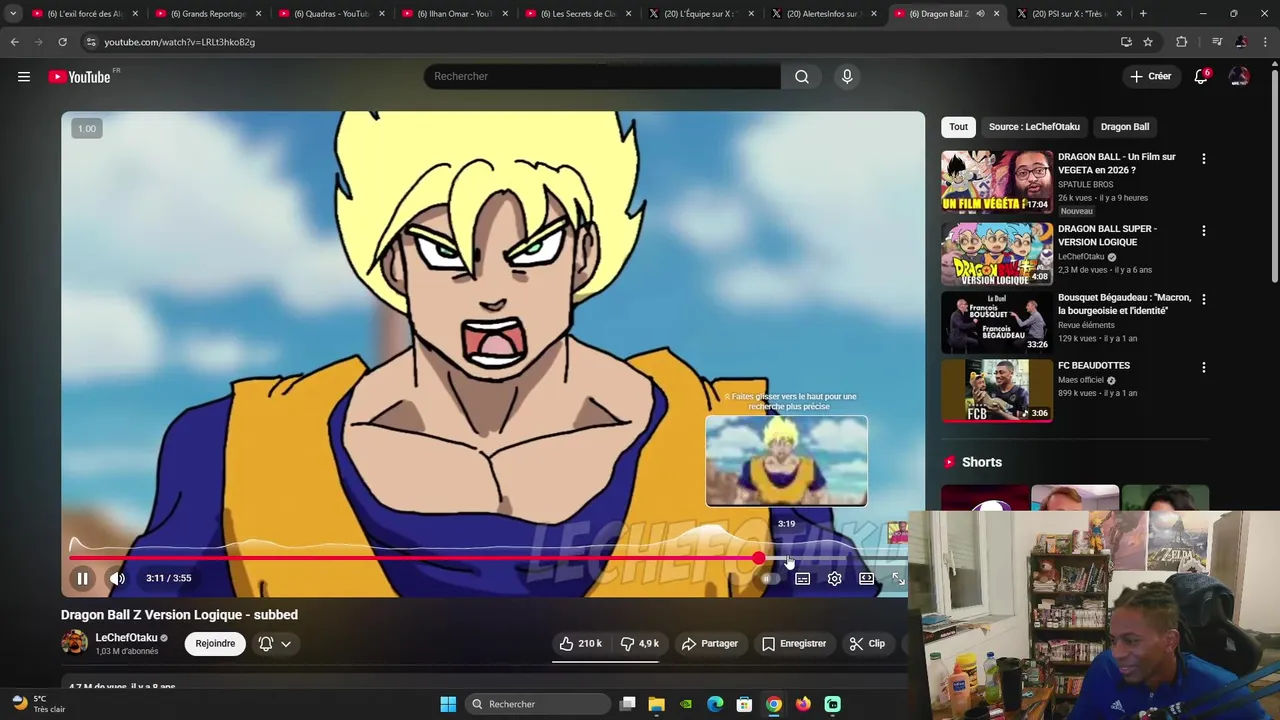Viewport: 1280px width, 720px height.
Task: Toggle subtitles with the captions button
Action: coord(802,578)
